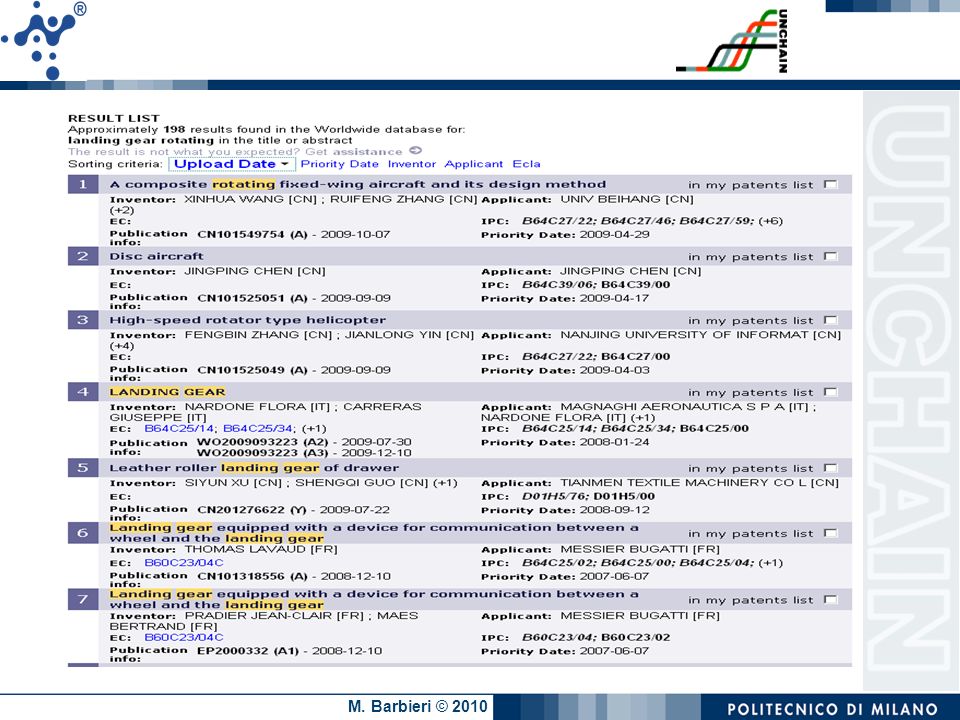Viewport: 960px width, 720px height.
Task: Click M. Barbieri © 2010 footer text
Action: pos(418,706)
